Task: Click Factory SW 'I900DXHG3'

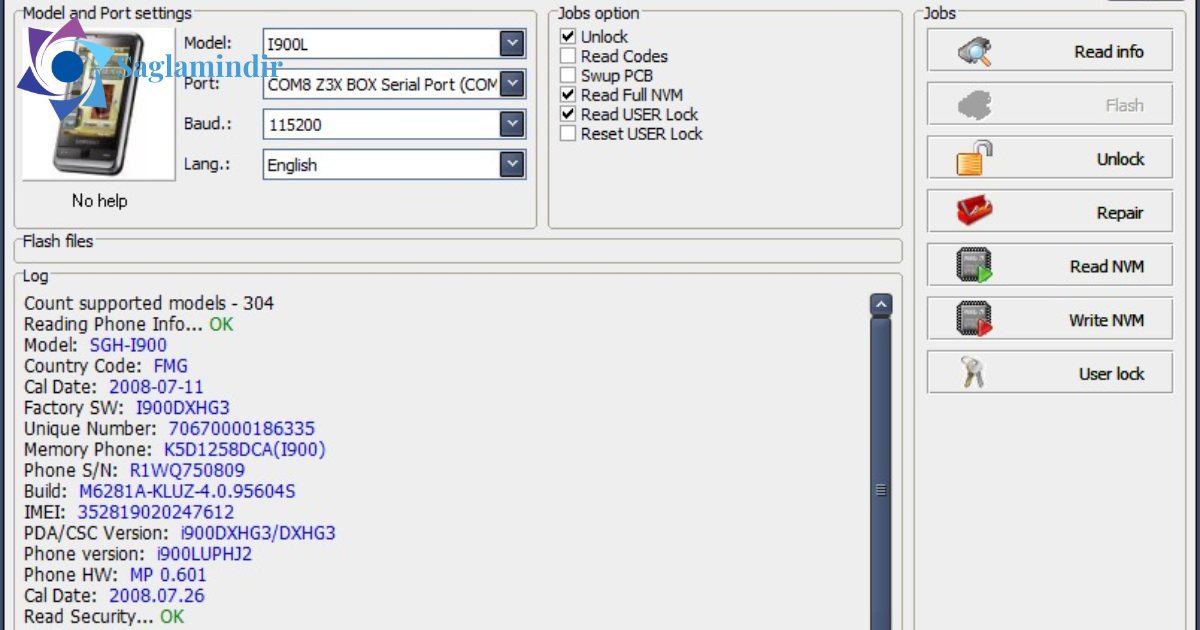Action: tap(183, 408)
